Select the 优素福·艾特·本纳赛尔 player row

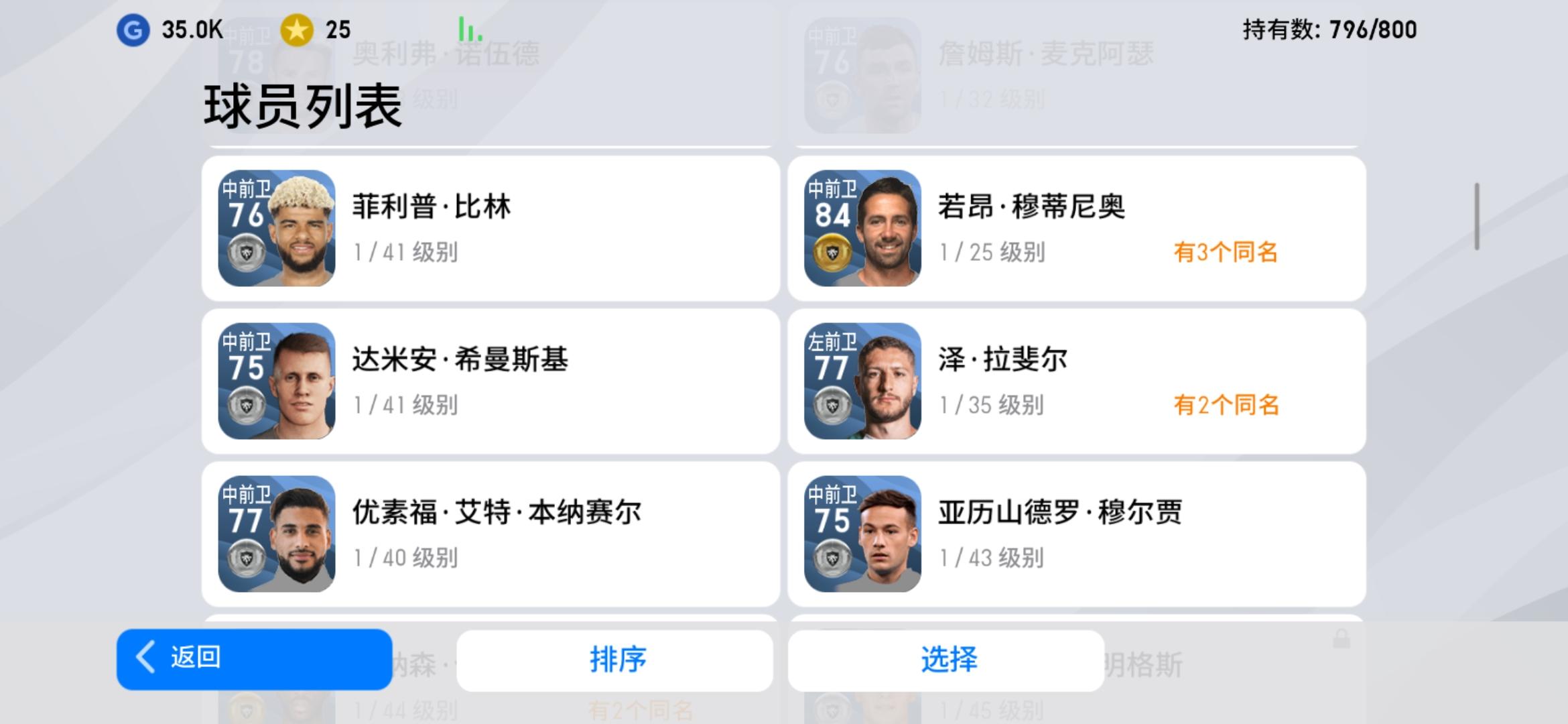pos(491,534)
